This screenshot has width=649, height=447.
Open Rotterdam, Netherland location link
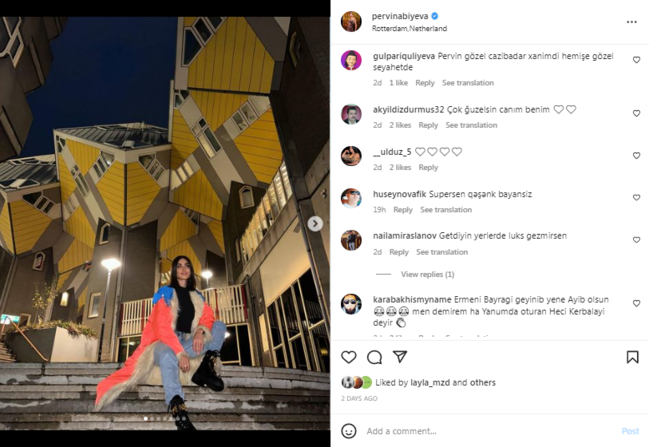409,29
